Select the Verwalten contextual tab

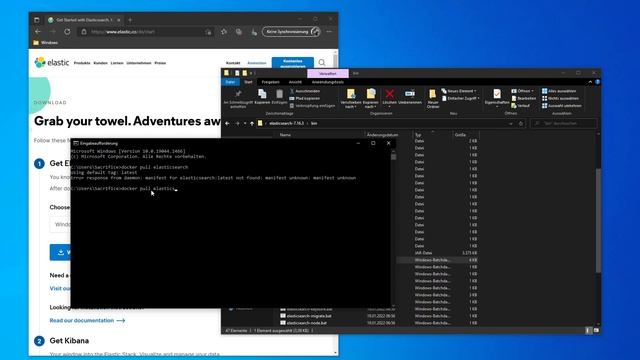coord(328,73)
